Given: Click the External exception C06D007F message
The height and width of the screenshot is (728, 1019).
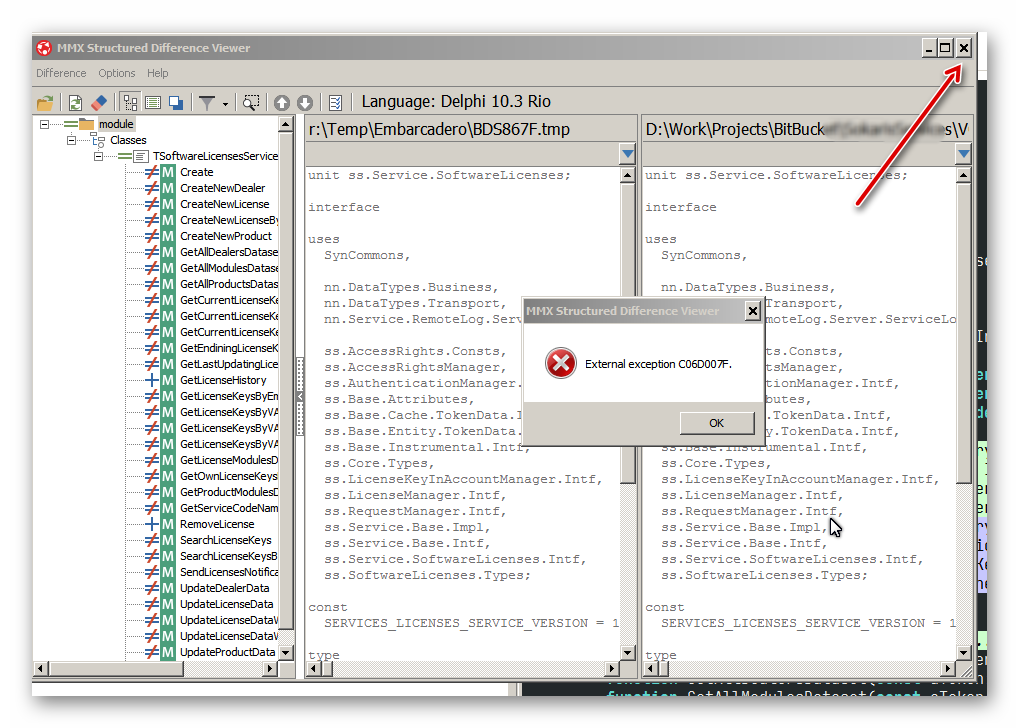Looking at the screenshot, I should [658, 364].
